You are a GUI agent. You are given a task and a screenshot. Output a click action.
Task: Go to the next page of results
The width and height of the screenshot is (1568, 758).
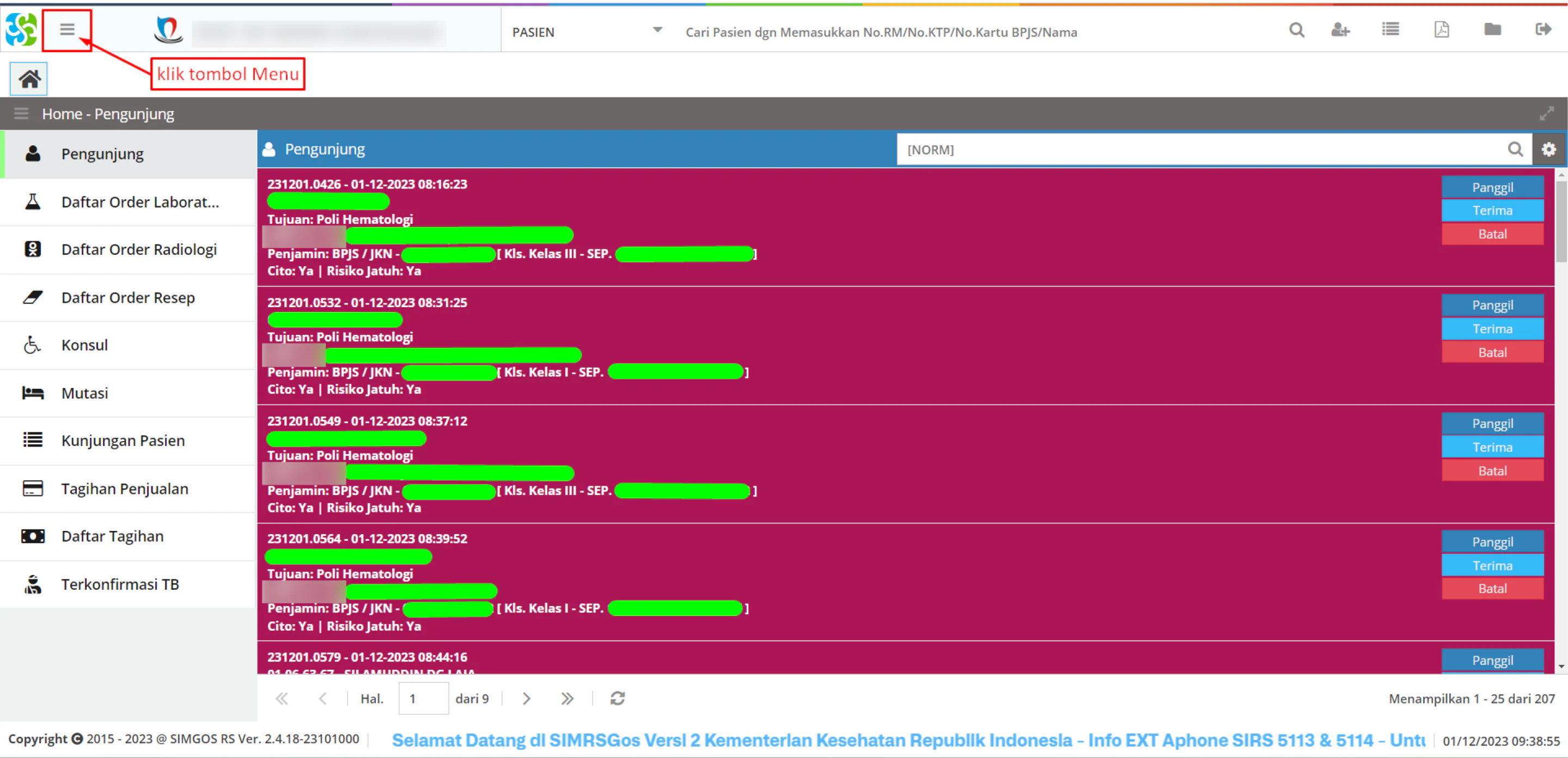point(527,698)
